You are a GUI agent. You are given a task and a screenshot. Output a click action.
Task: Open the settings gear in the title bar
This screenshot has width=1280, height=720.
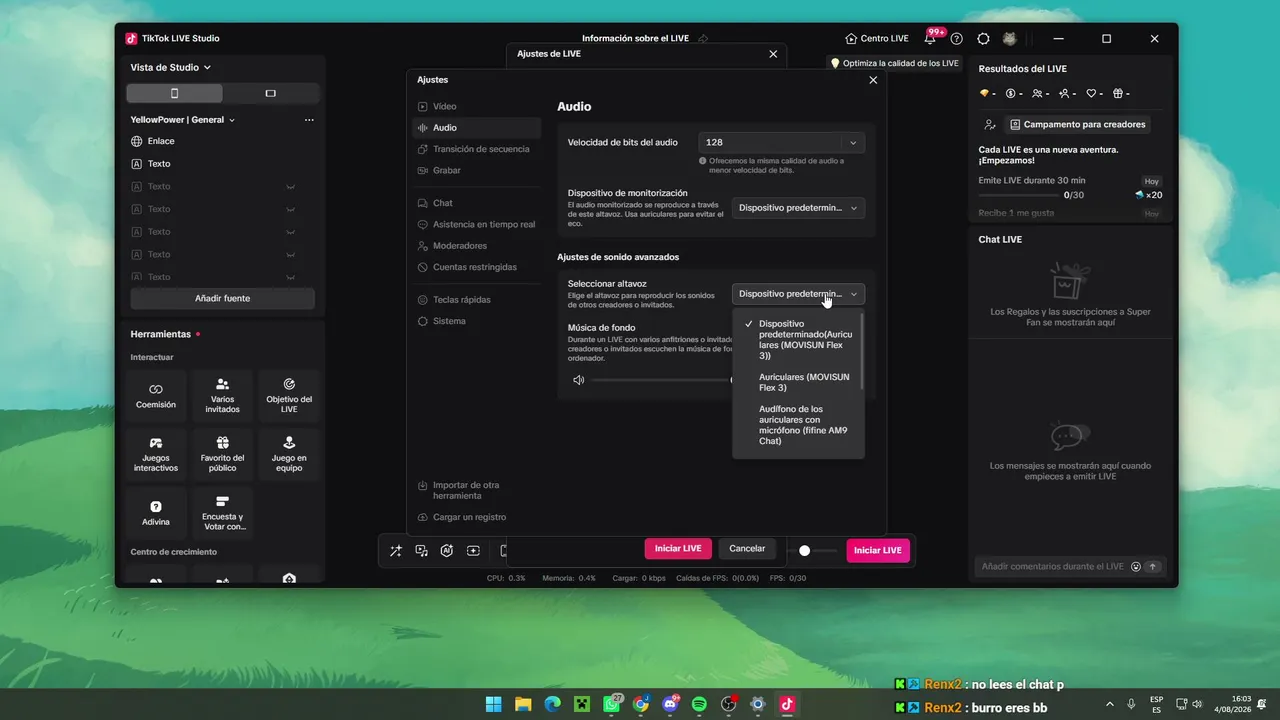point(983,39)
